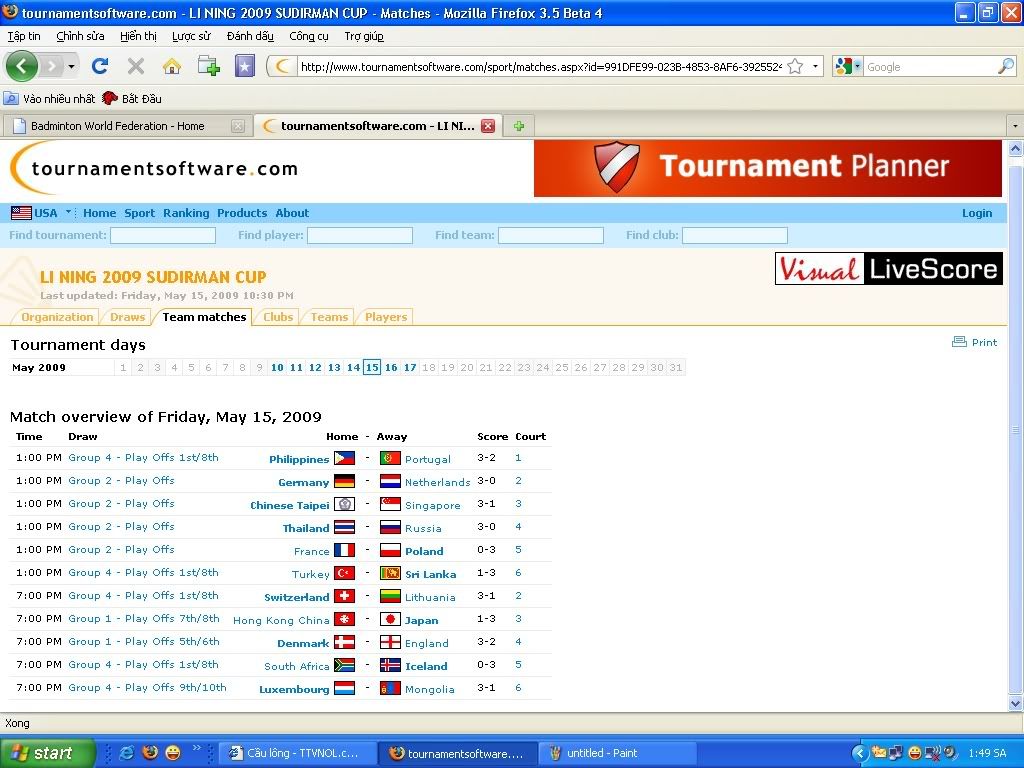Click the Switzerland flag icon

[344, 596]
